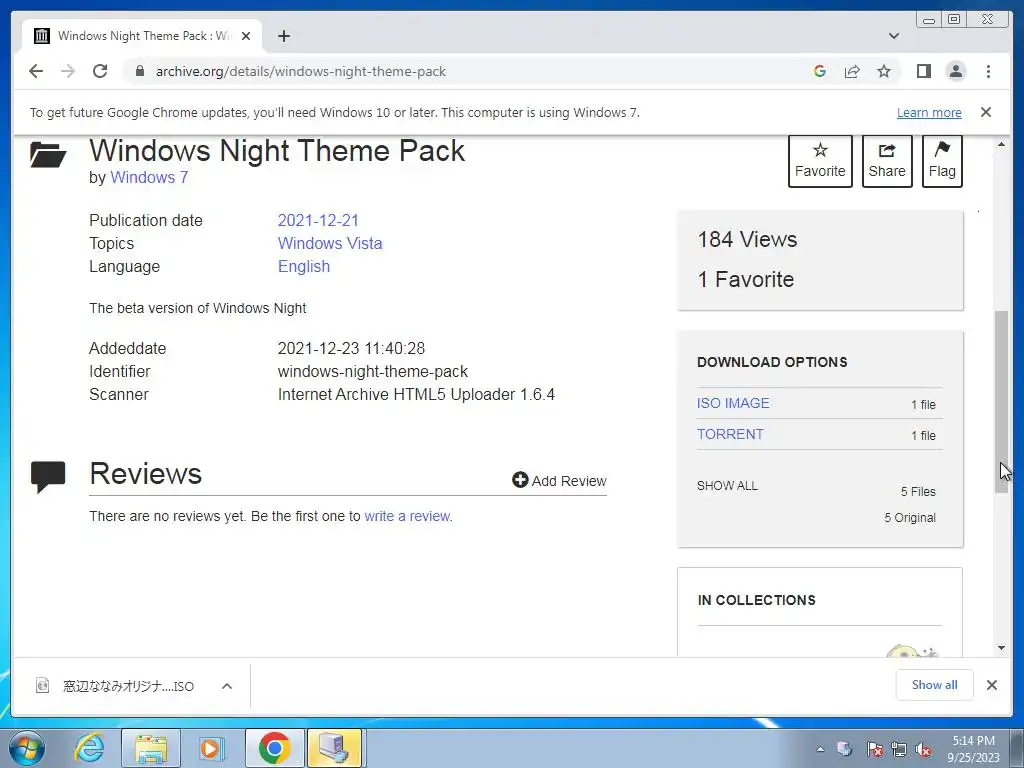Go back to the previous page
The width and height of the screenshot is (1024, 768).
pyautogui.click(x=36, y=71)
